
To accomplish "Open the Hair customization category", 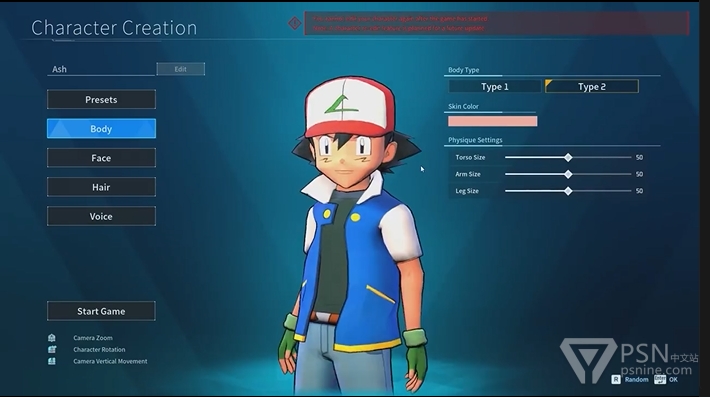I will (x=101, y=187).
